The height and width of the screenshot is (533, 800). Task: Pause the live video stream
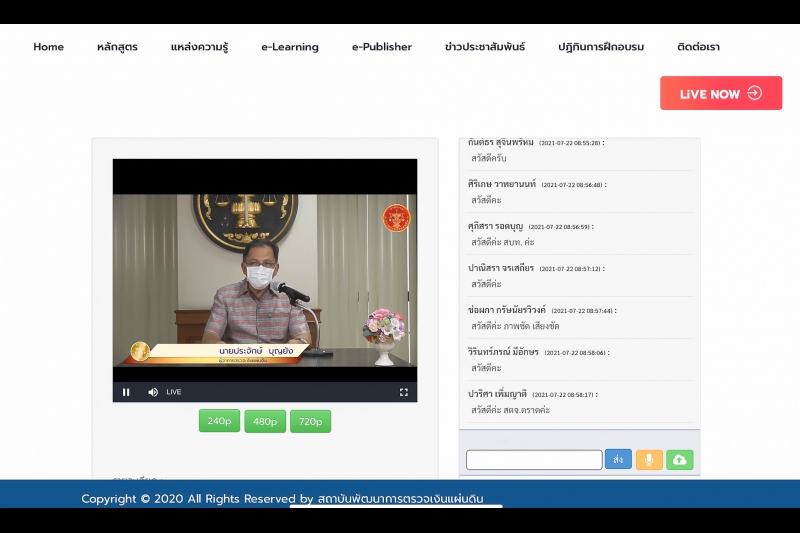coord(126,392)
